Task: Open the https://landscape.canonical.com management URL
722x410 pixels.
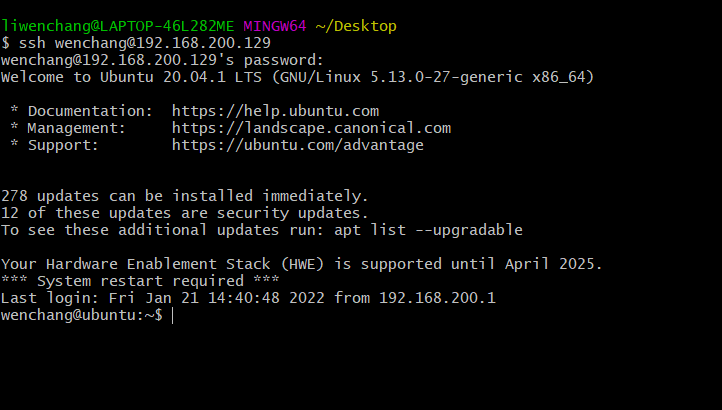Action: click(x=311, y=128)
